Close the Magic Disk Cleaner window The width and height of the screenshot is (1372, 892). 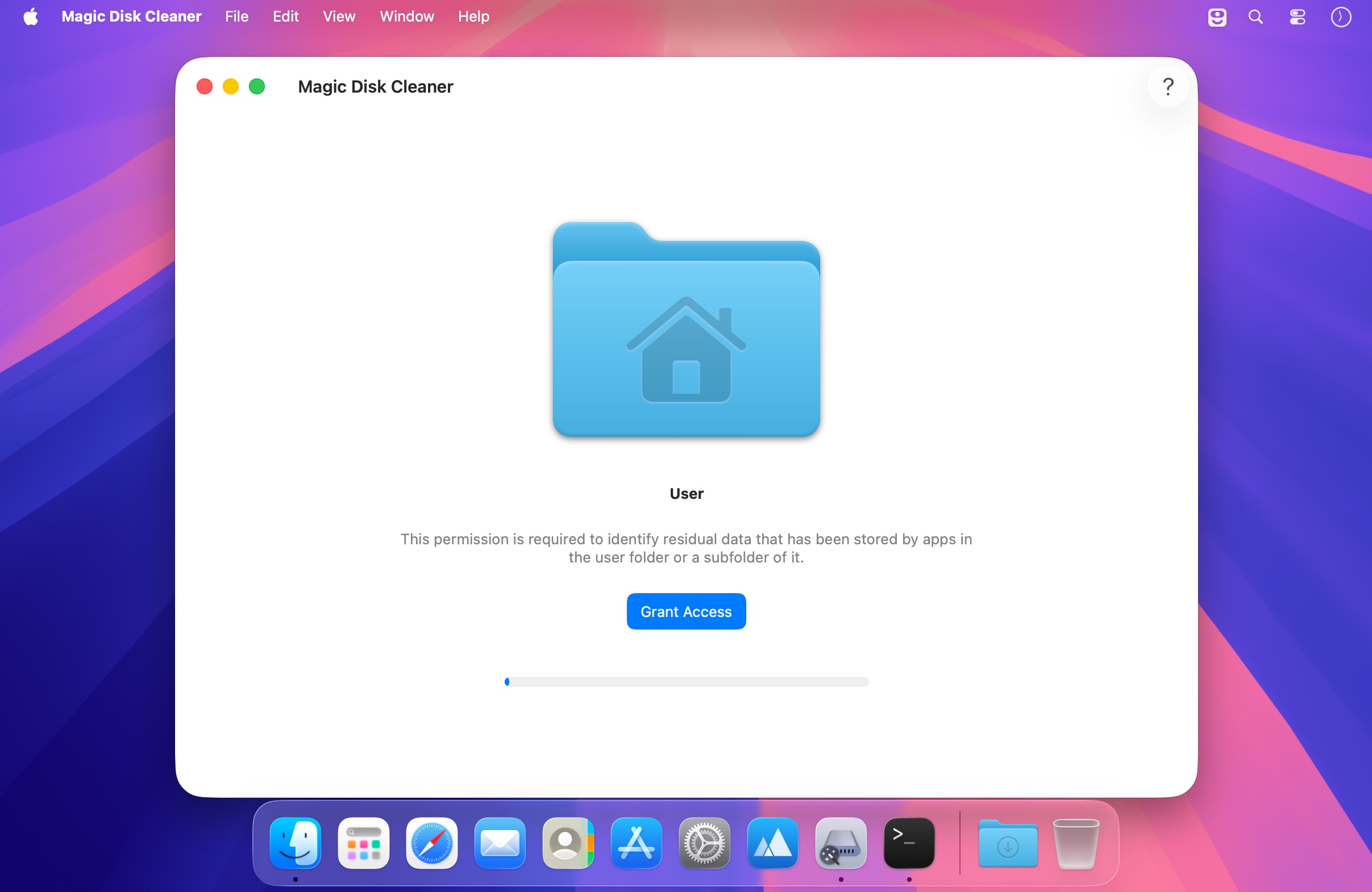pos(205,86)
